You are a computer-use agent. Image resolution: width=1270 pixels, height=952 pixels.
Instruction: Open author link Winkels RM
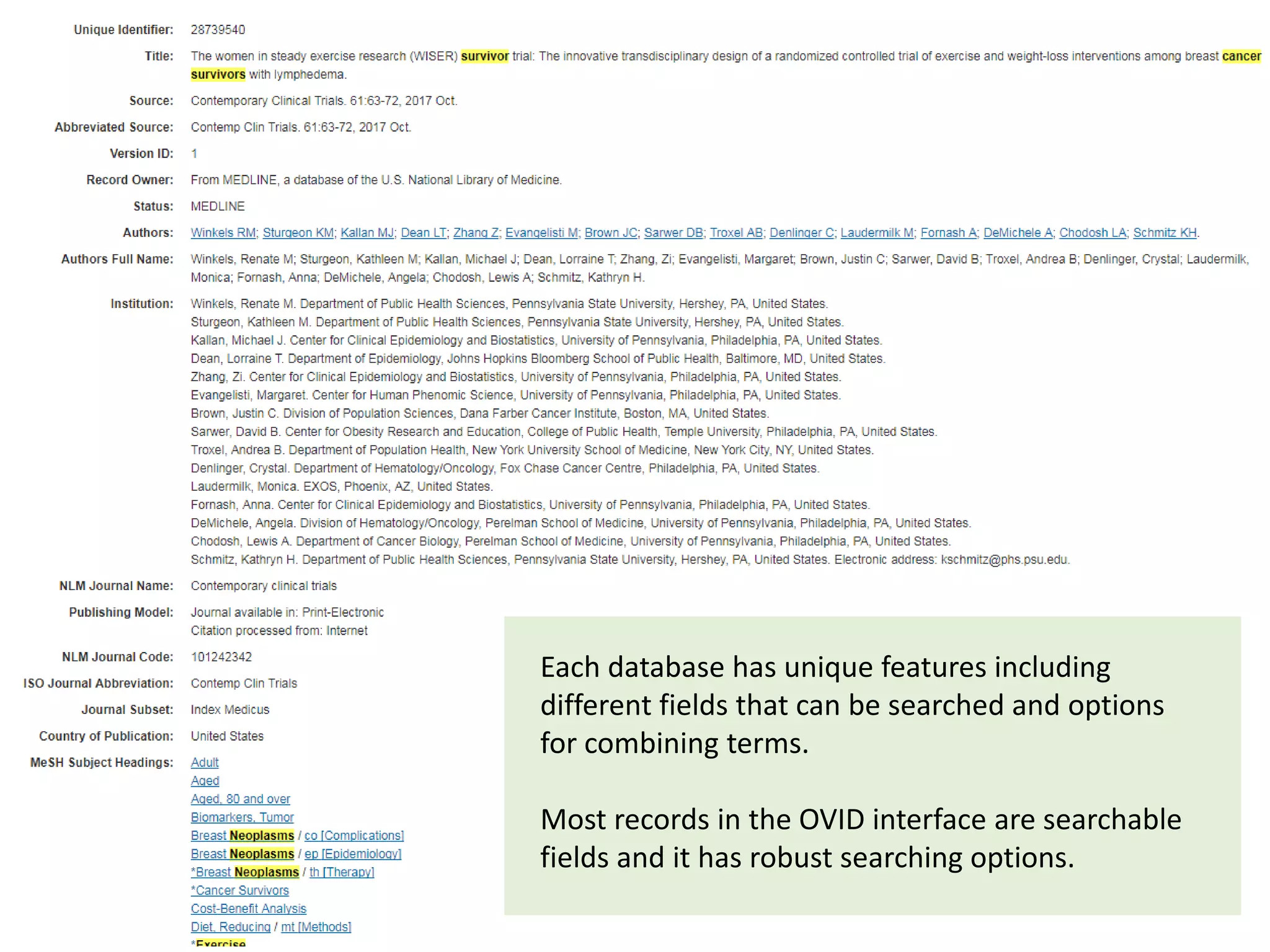[223, 232]
